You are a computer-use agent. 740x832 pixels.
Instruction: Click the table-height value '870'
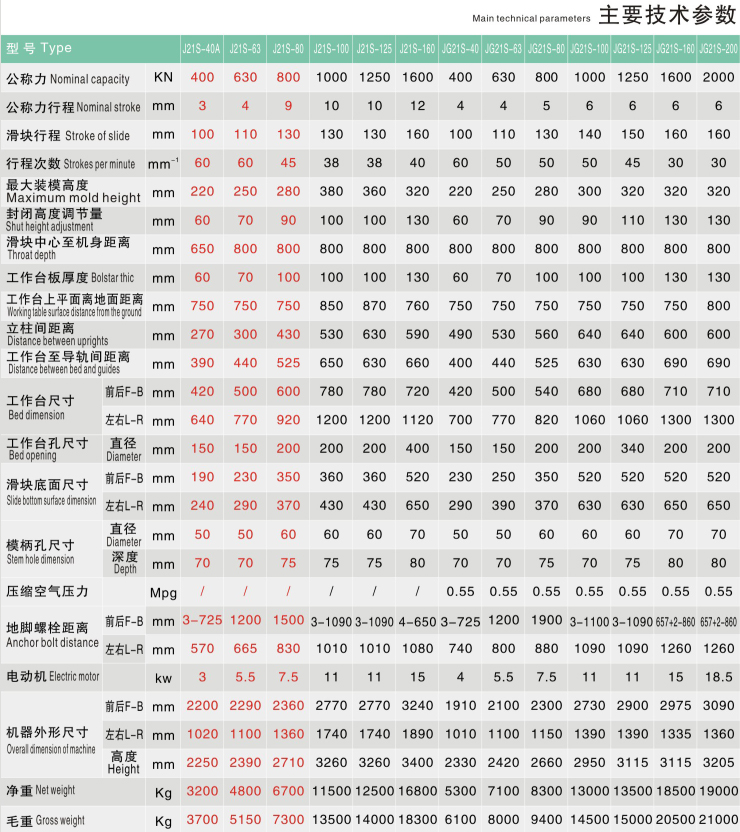point(374,306)
